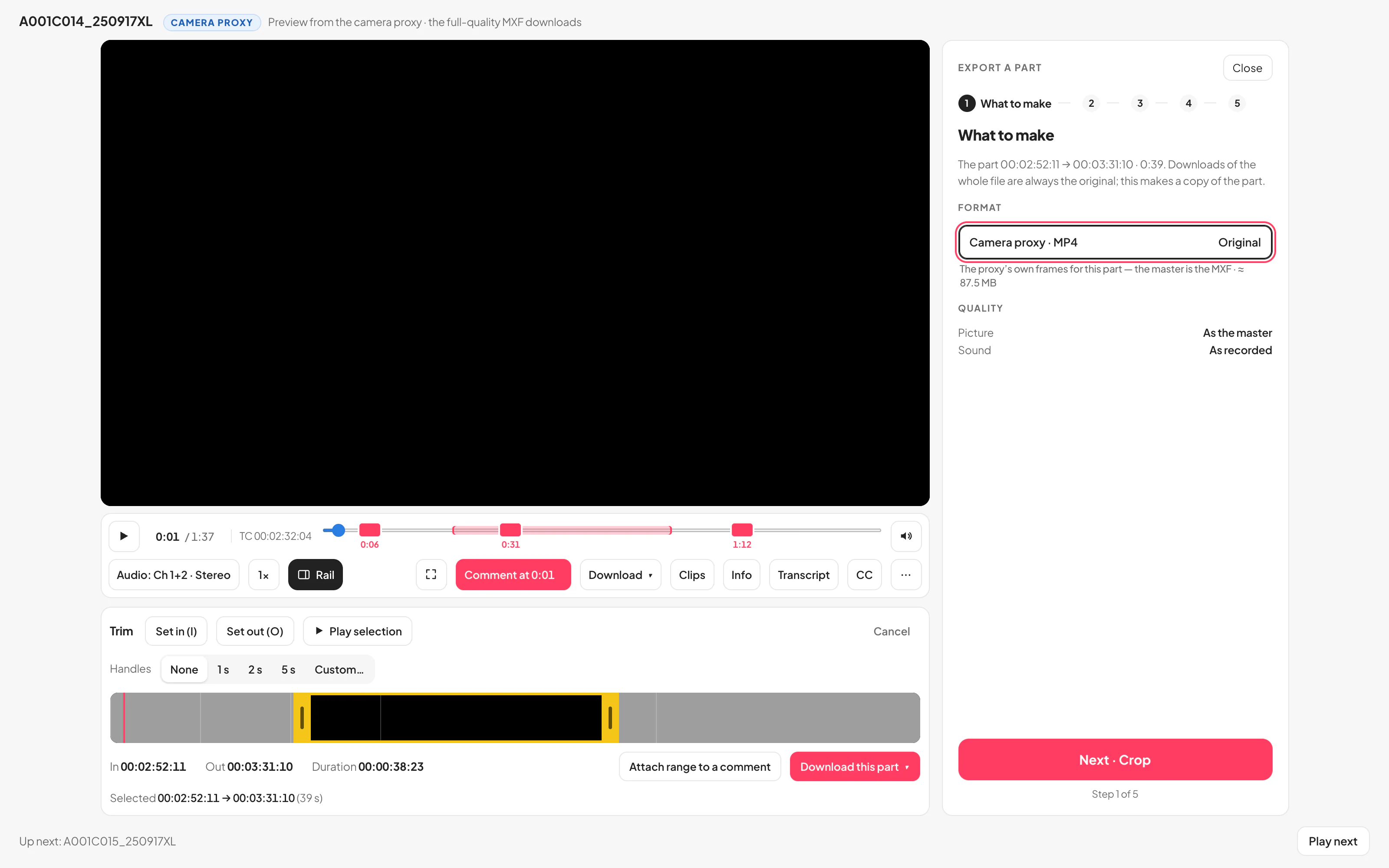Click the left yellow trim handle
The width and height of the screenshot is (1389, 868).
coord(302,717)
